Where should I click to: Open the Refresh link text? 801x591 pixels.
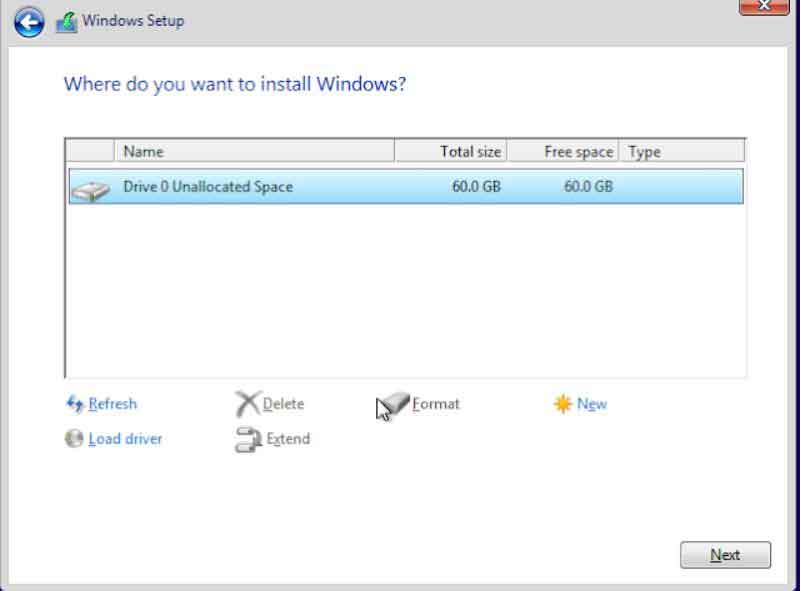(112, 404)
